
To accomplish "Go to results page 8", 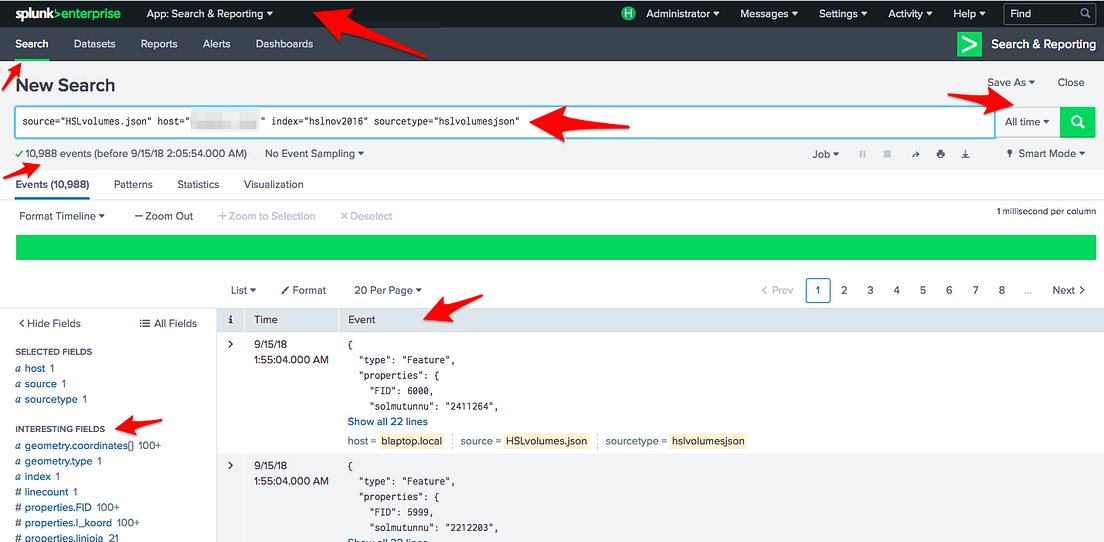I will point(1001,290).
